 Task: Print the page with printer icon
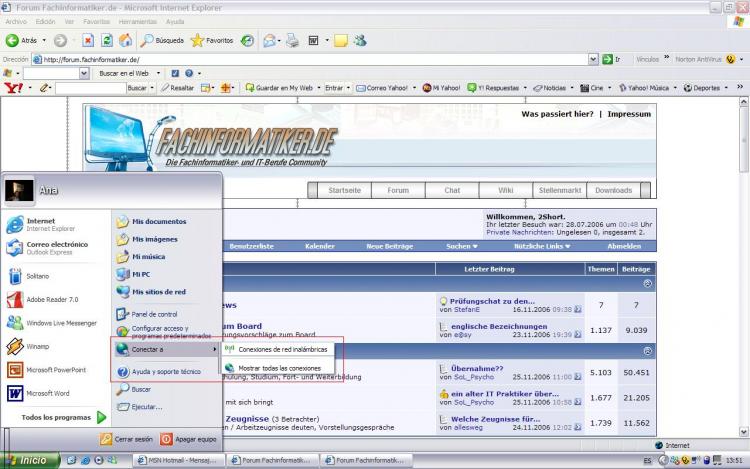[x=292, y=41]
